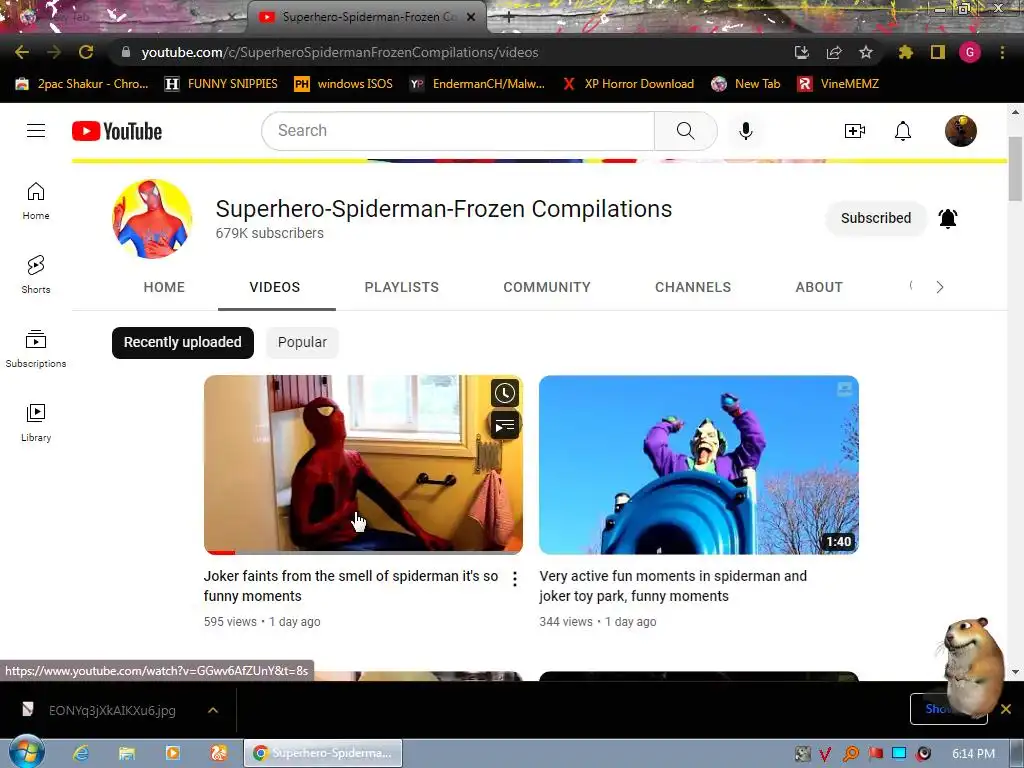
Task: Switch to the PLAYLISTS tab
Action: 402,287
